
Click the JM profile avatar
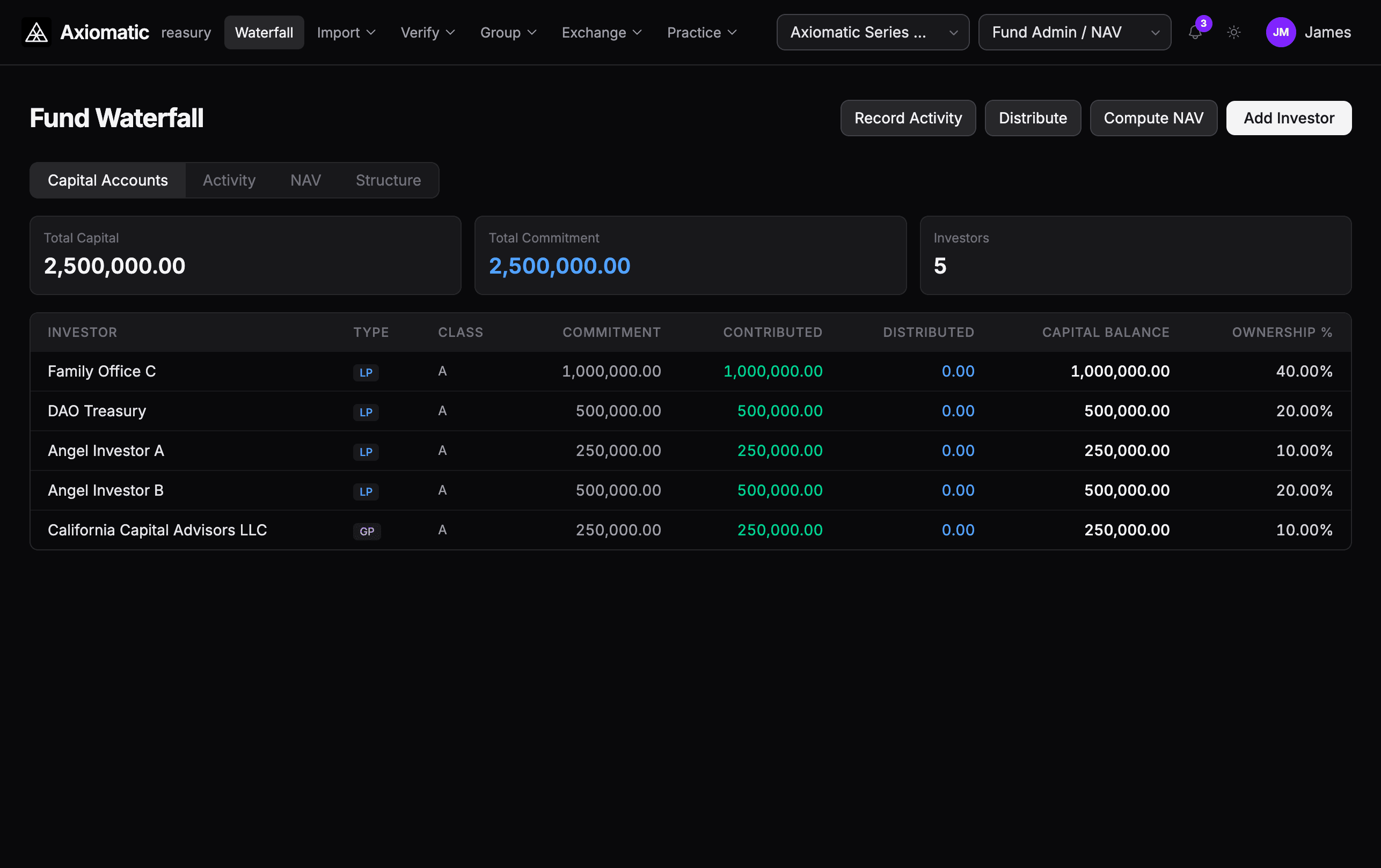[1281, 32]
